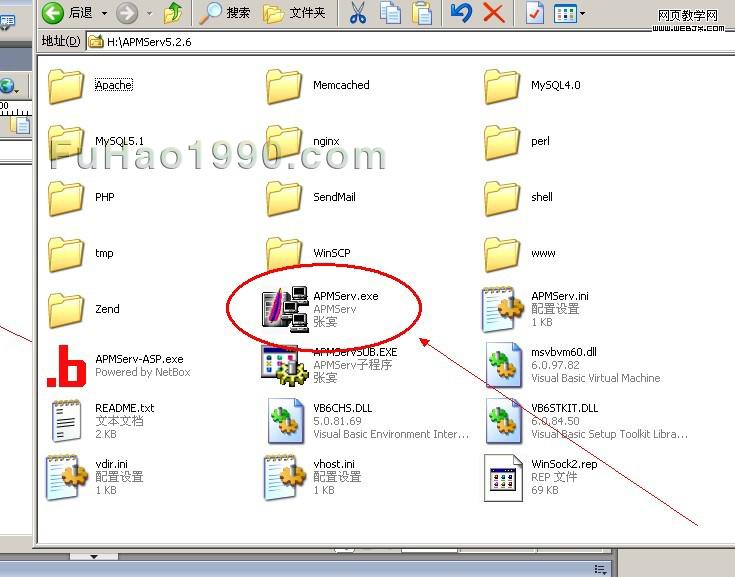Open the Views icon in the toolbar

point(565,13)
